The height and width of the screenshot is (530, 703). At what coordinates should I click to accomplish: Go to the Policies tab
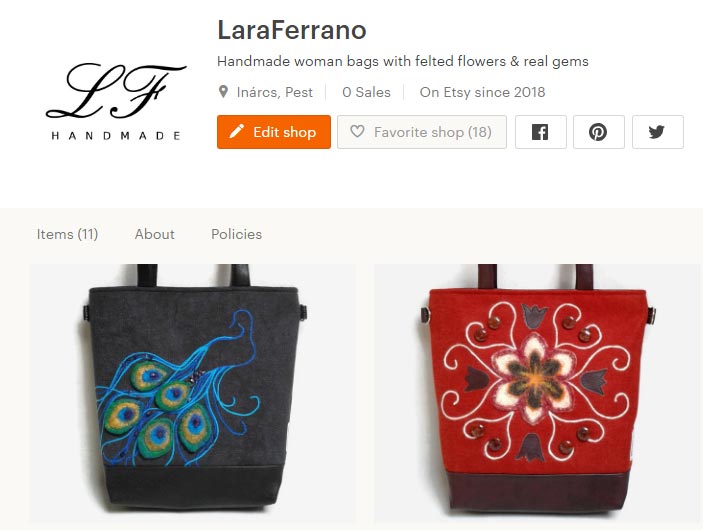tap(236, 234)
